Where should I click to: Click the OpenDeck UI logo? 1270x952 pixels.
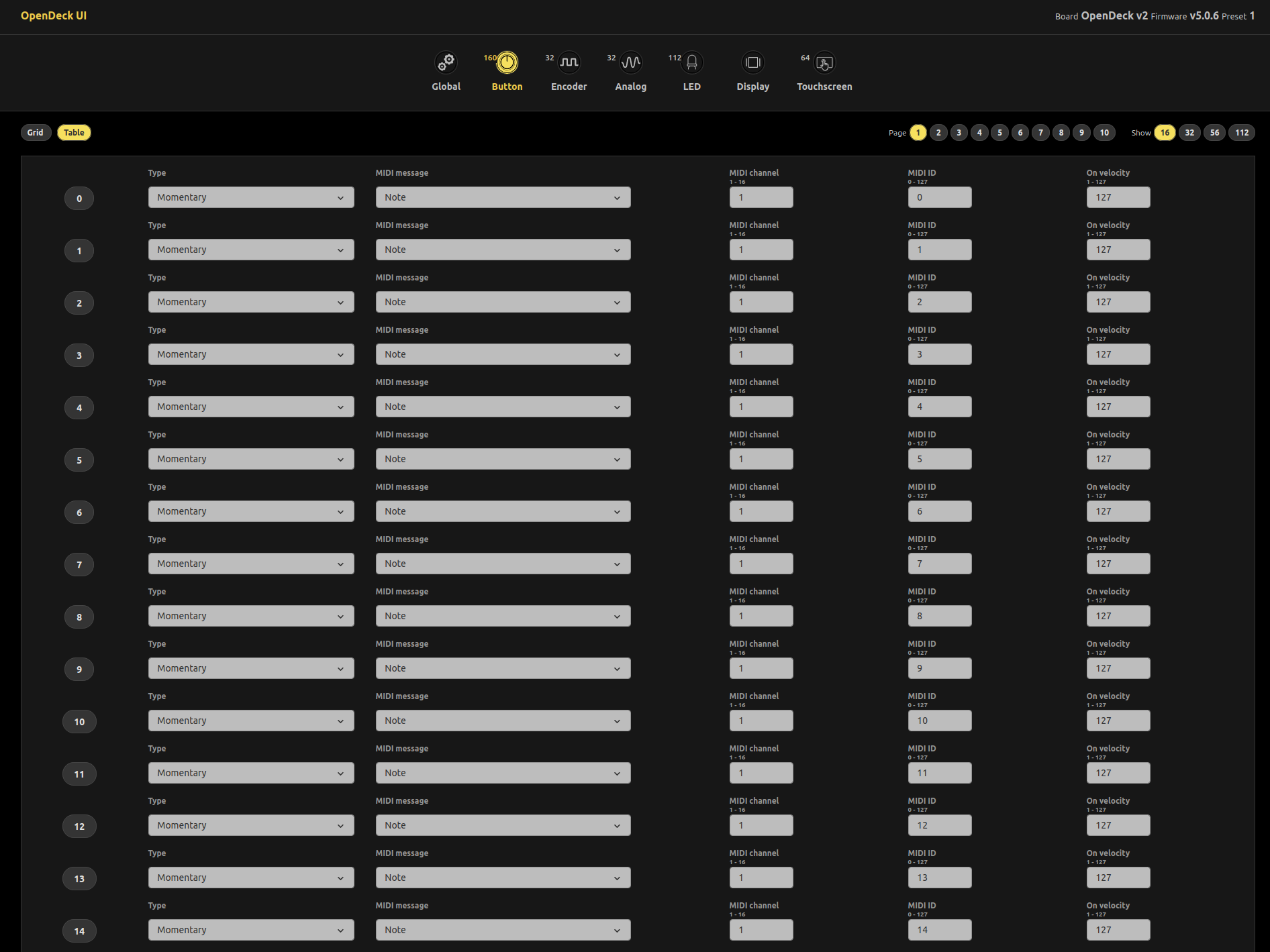click(x=54, y=15)
